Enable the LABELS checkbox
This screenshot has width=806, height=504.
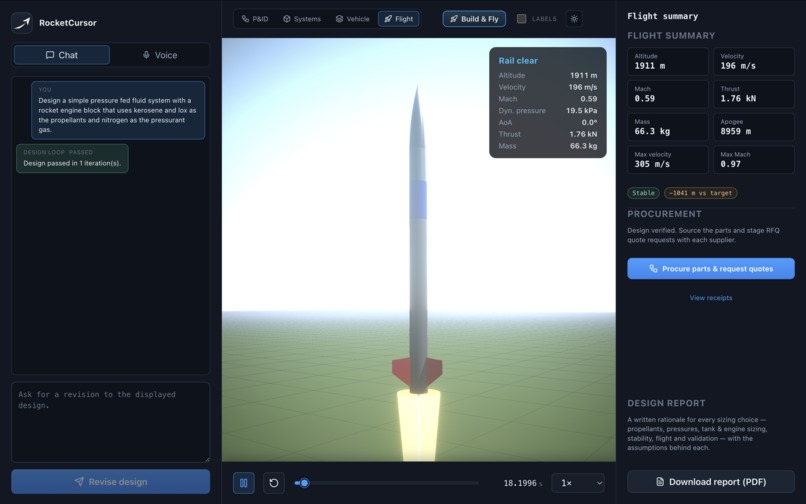point(521,19)
